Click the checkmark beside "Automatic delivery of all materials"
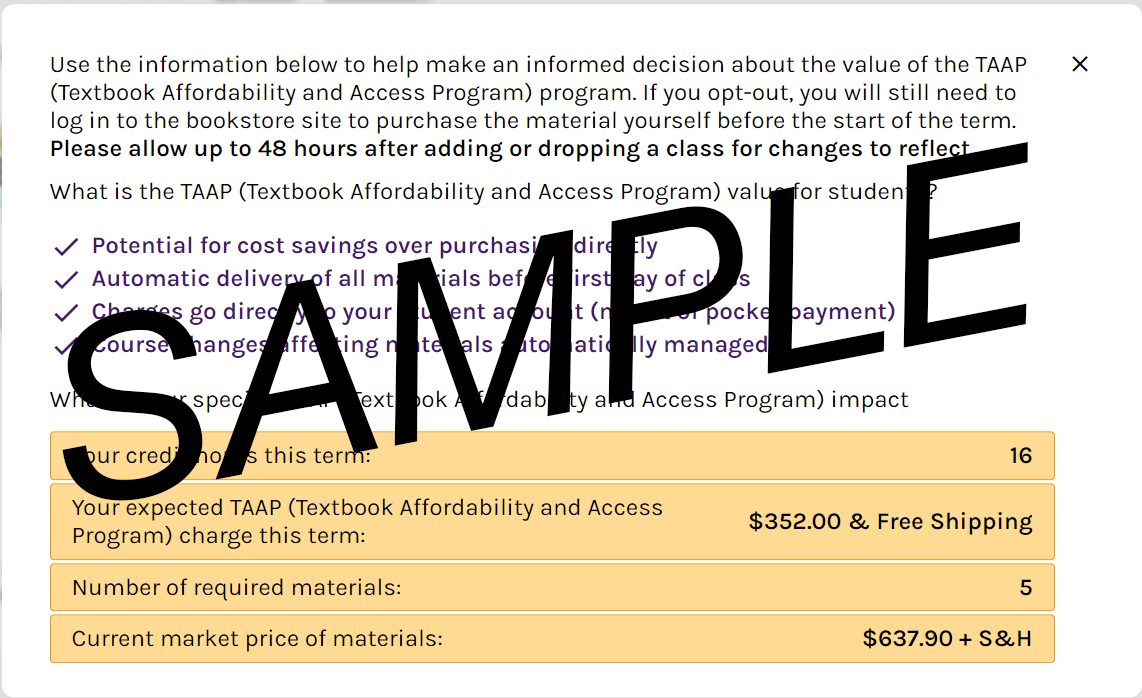1142x698 pixels. pyautogui.click(x=66, y=278)
